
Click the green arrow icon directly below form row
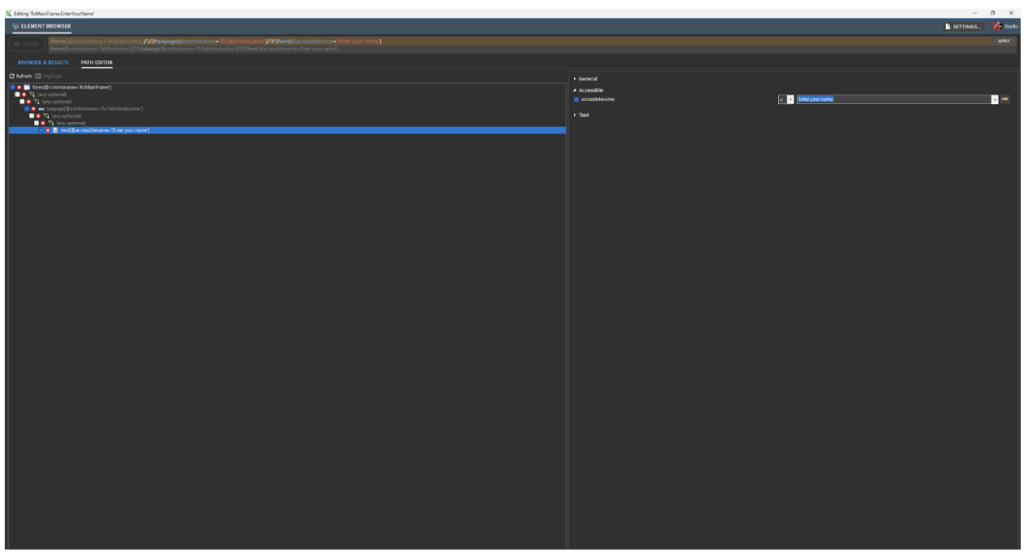[x=31, y=95]
